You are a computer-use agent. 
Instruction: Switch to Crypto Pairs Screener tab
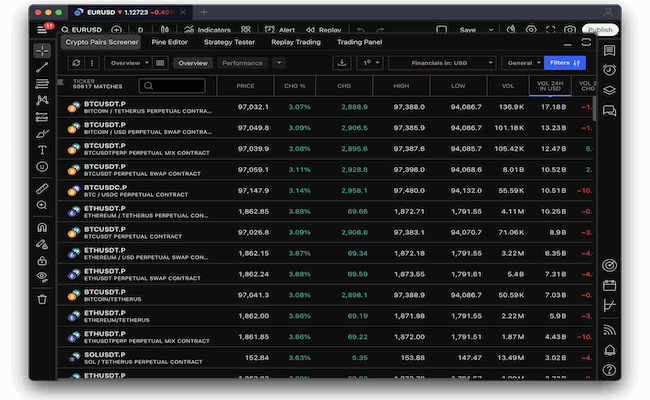pyautogui.click(x=102, y=42)
